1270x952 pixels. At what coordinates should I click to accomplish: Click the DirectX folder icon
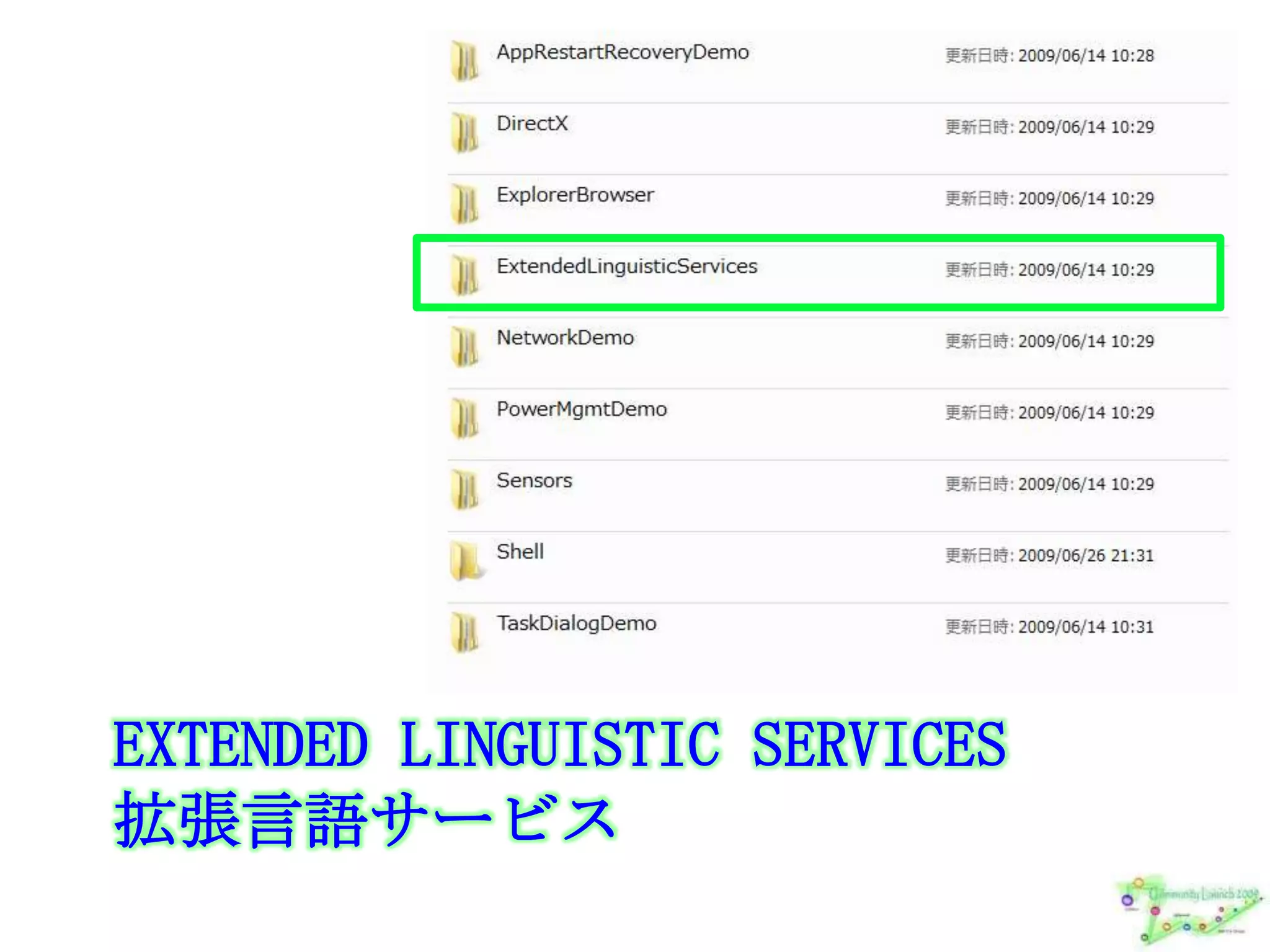465,132
